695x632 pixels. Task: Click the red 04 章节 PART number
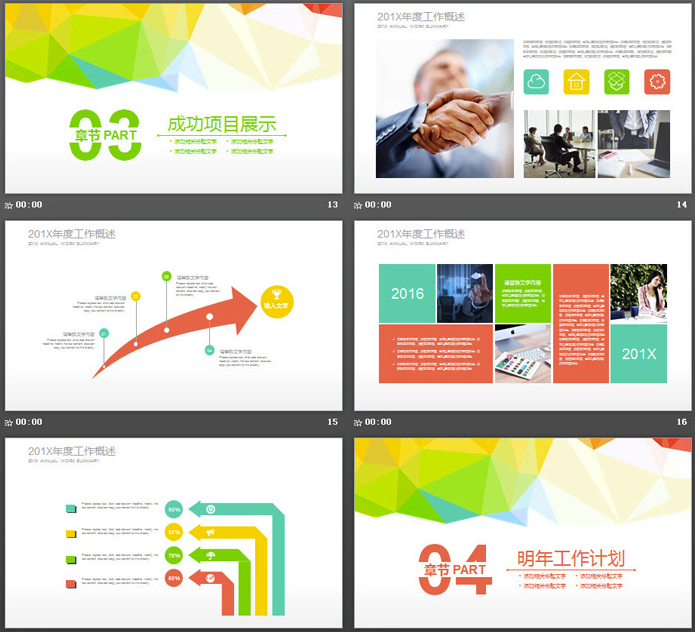tap(455, 569)
